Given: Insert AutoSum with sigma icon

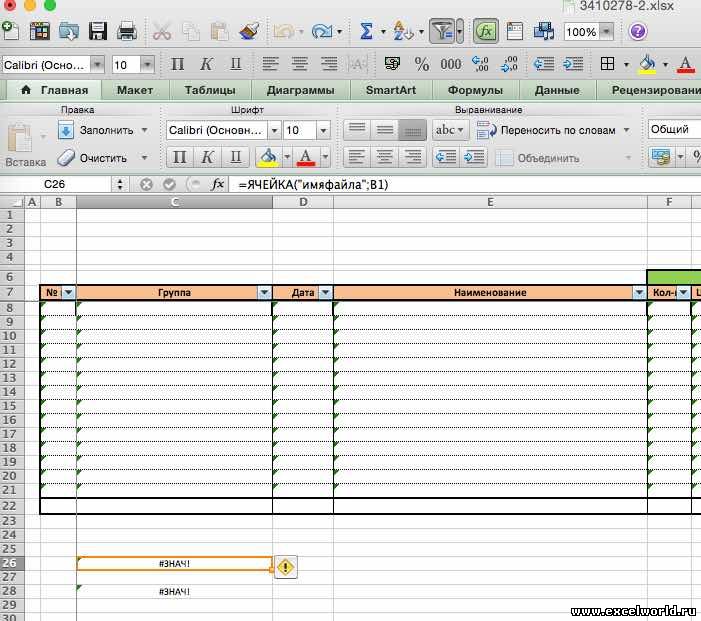Looking at the screenshot, I should coord(366,31).
